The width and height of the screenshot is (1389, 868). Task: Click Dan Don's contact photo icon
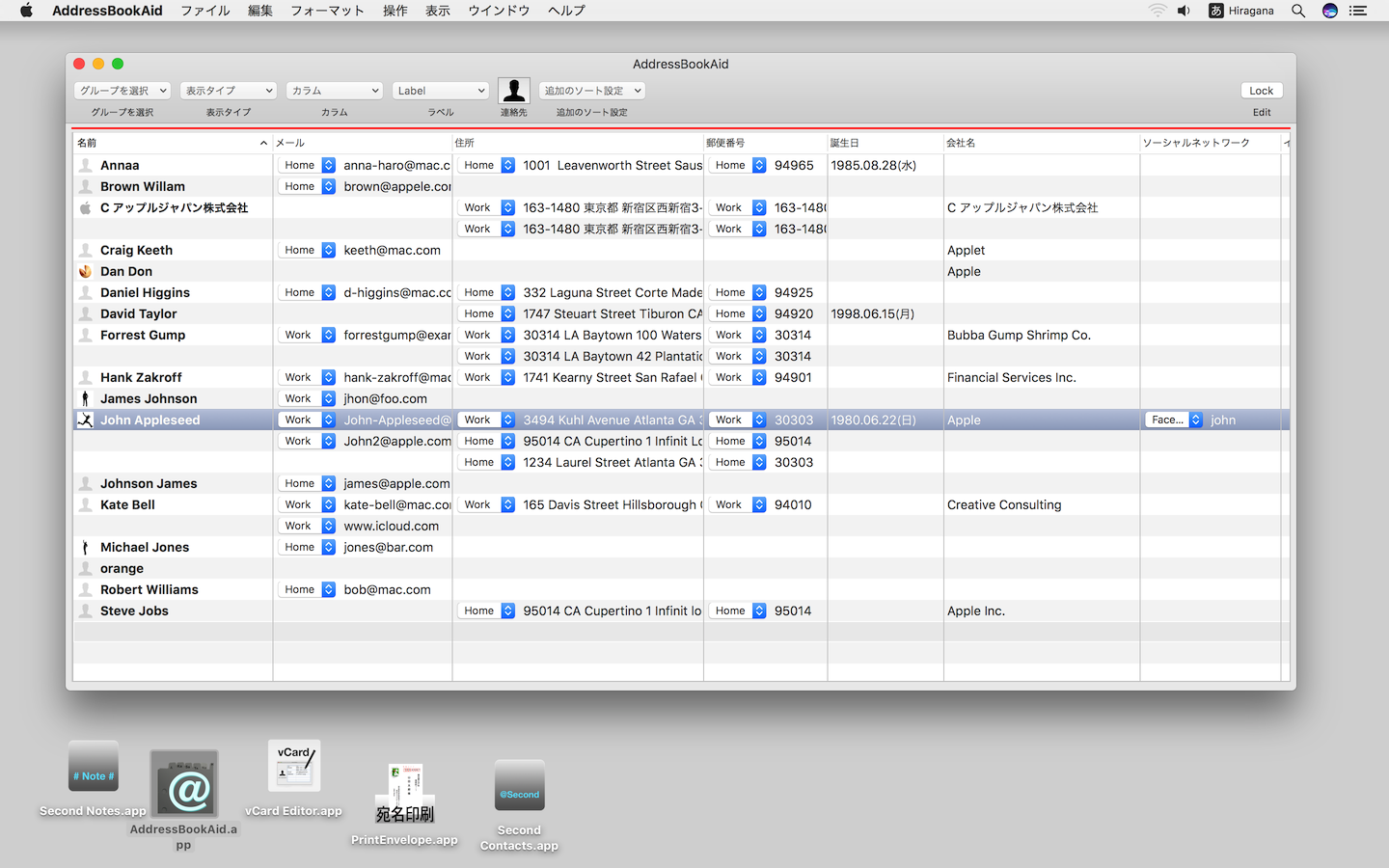coord(86,272)
